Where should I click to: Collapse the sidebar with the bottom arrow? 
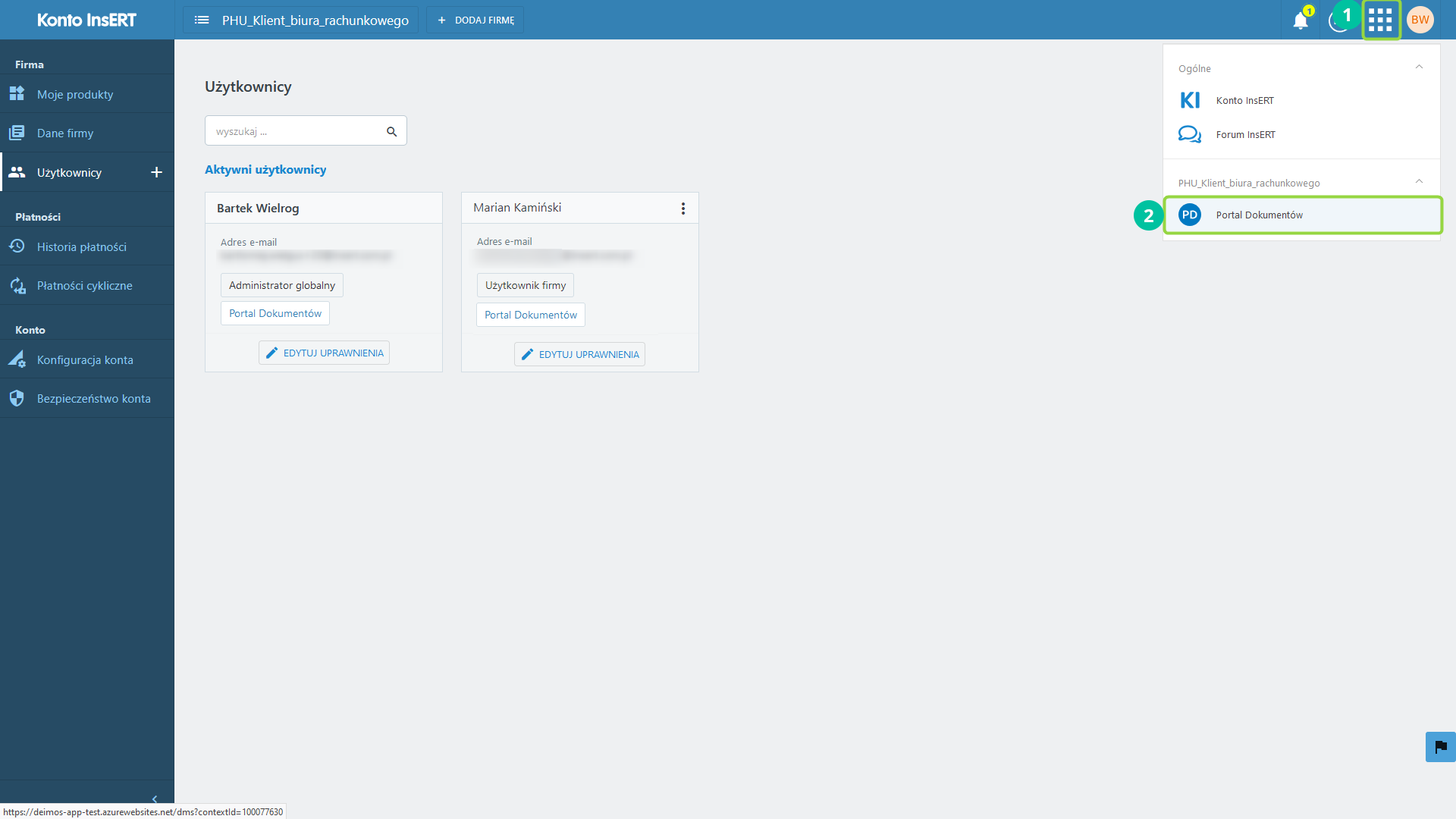[155, 799]
